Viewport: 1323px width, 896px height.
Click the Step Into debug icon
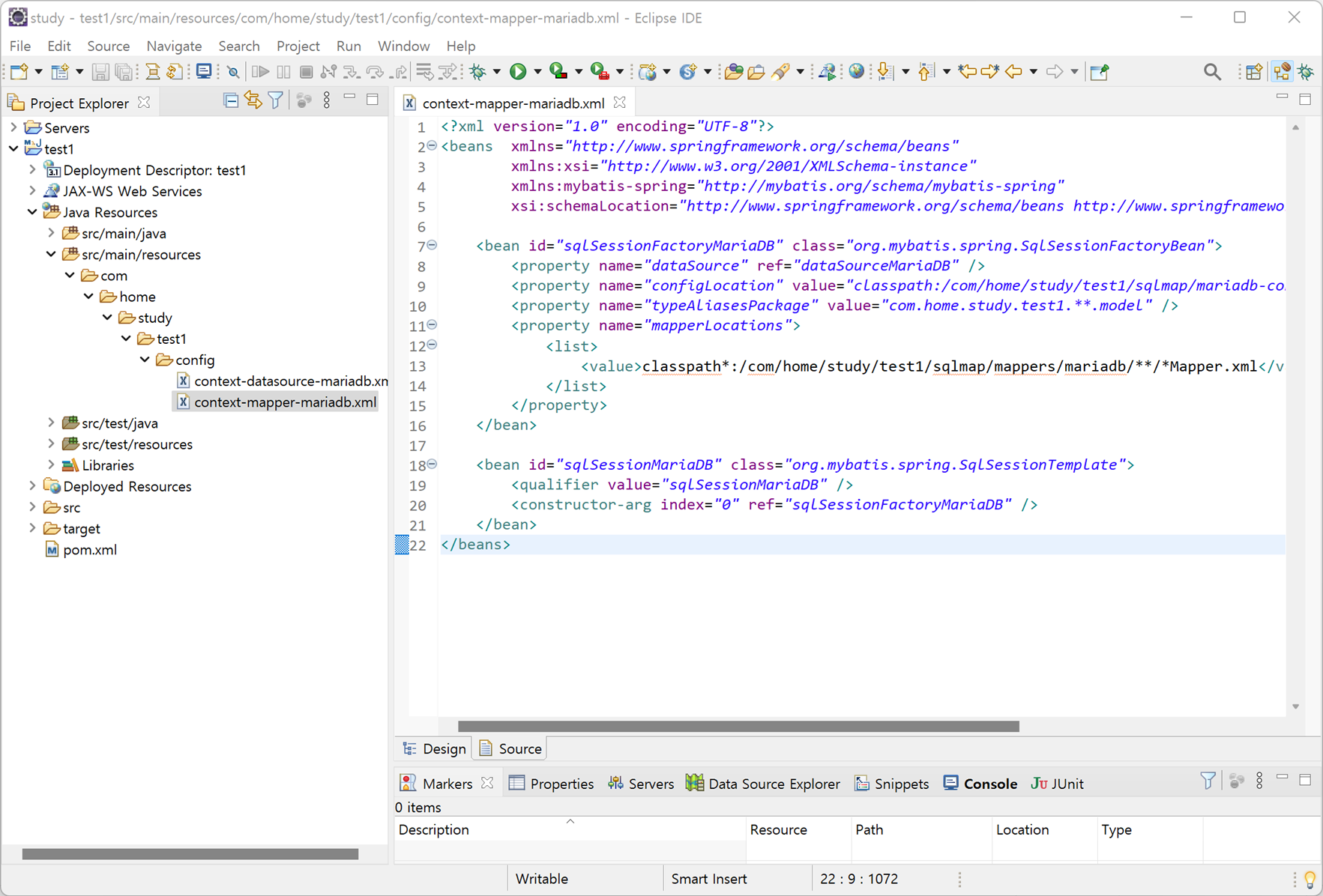click(x=352, y=72)
